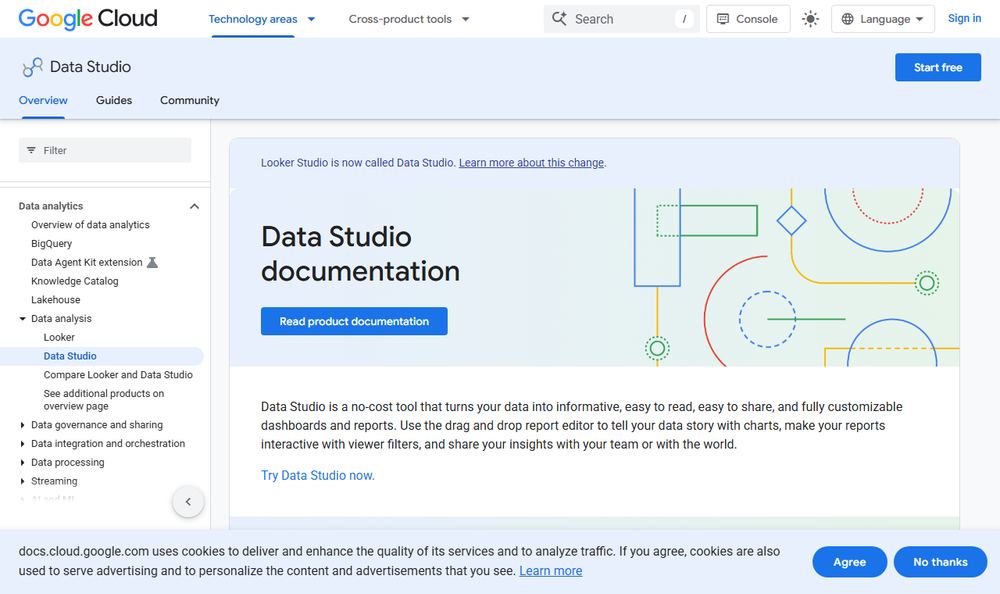Switch to the Overview tab
This screenshot has height=594, width=1000.
[43, 100]
